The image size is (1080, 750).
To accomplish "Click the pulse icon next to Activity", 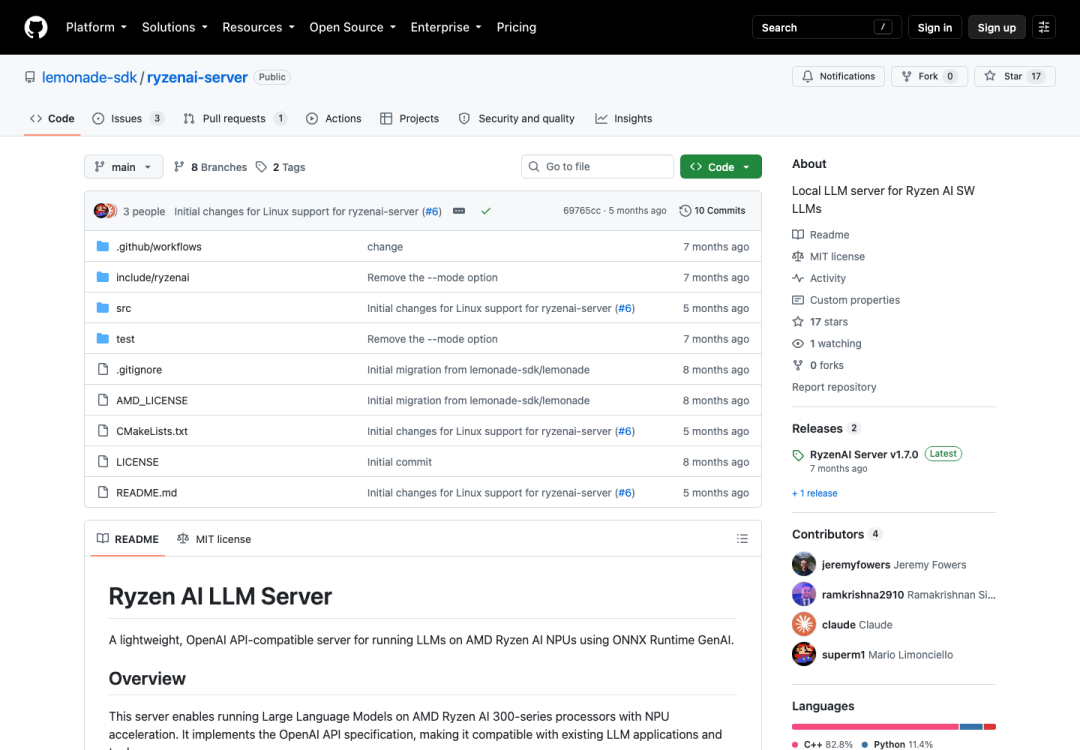I will 798,278.
